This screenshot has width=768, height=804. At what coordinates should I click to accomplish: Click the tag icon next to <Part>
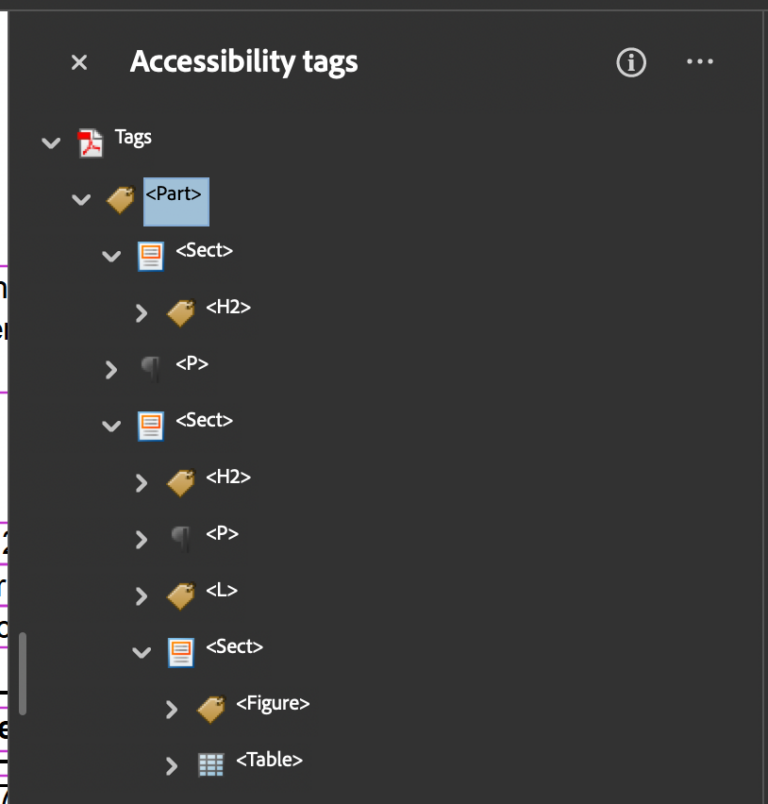pos(120,198)
